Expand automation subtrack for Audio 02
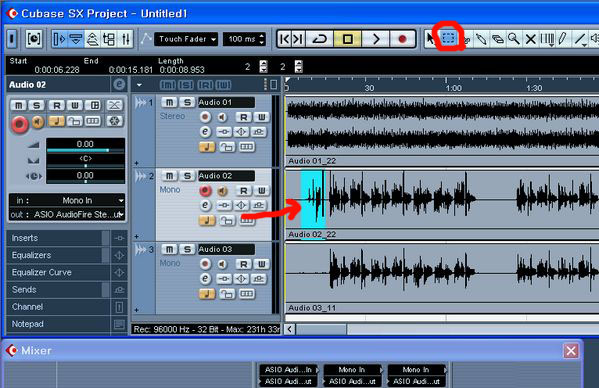This screenshot has width=599, height=388. pyautogui.click(x=136, y=236)
